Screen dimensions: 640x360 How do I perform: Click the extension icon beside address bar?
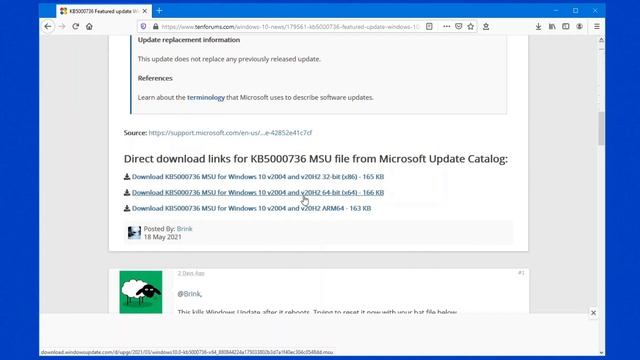coord(486,27)
